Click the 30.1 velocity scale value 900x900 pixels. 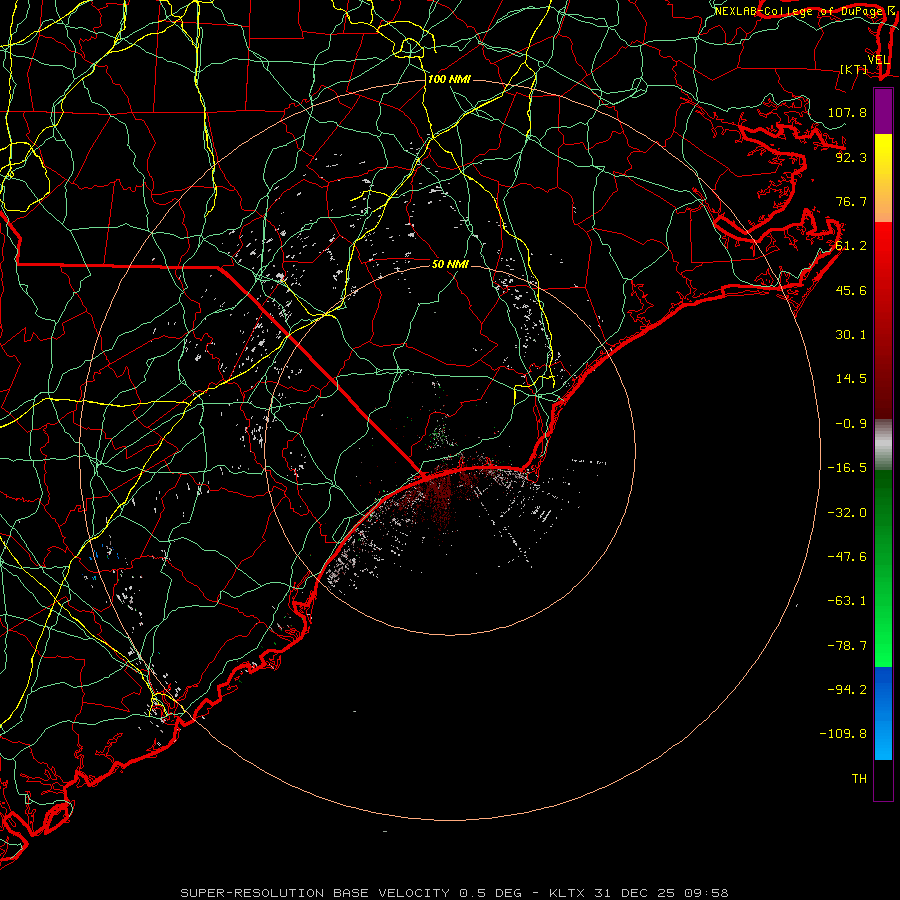click(851, 335)
